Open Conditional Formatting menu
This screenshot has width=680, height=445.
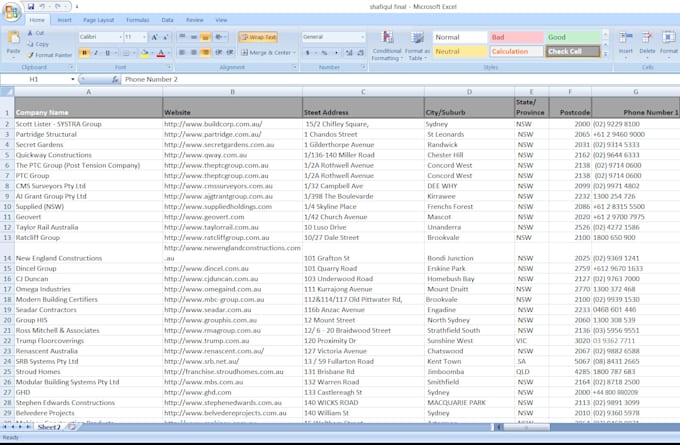click(387, 46)
